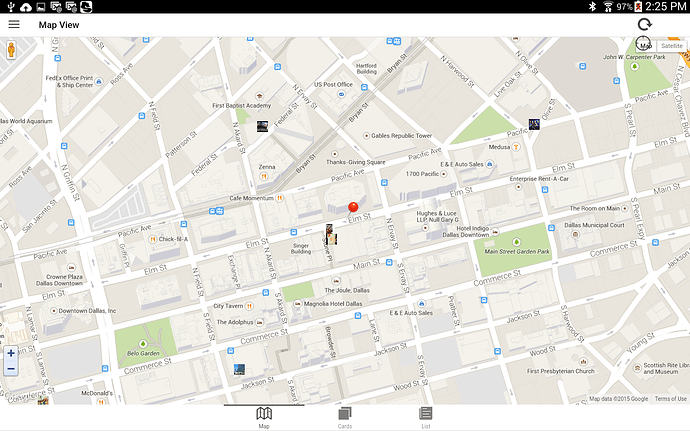The image size is (690, 431).
Task: Click the Cafe Momentum restaurant icon
Action: (x=279, y=198)
